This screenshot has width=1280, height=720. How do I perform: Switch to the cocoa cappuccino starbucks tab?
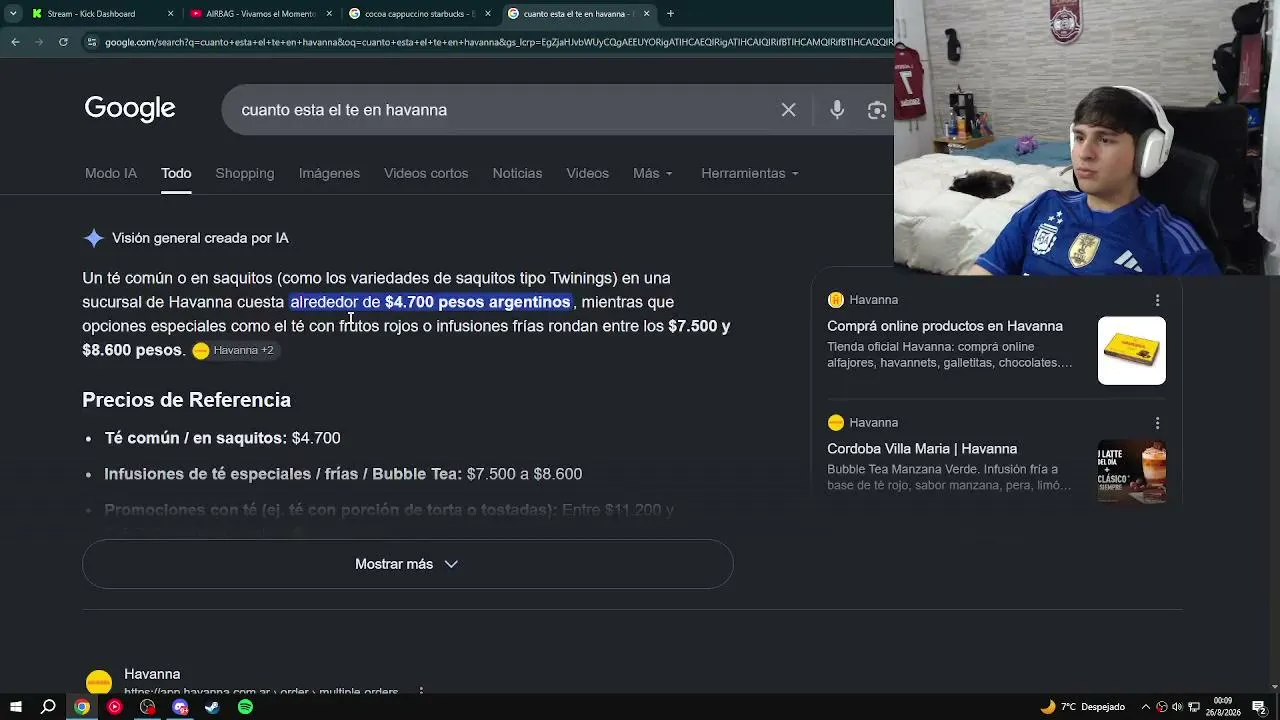[420, 14]
